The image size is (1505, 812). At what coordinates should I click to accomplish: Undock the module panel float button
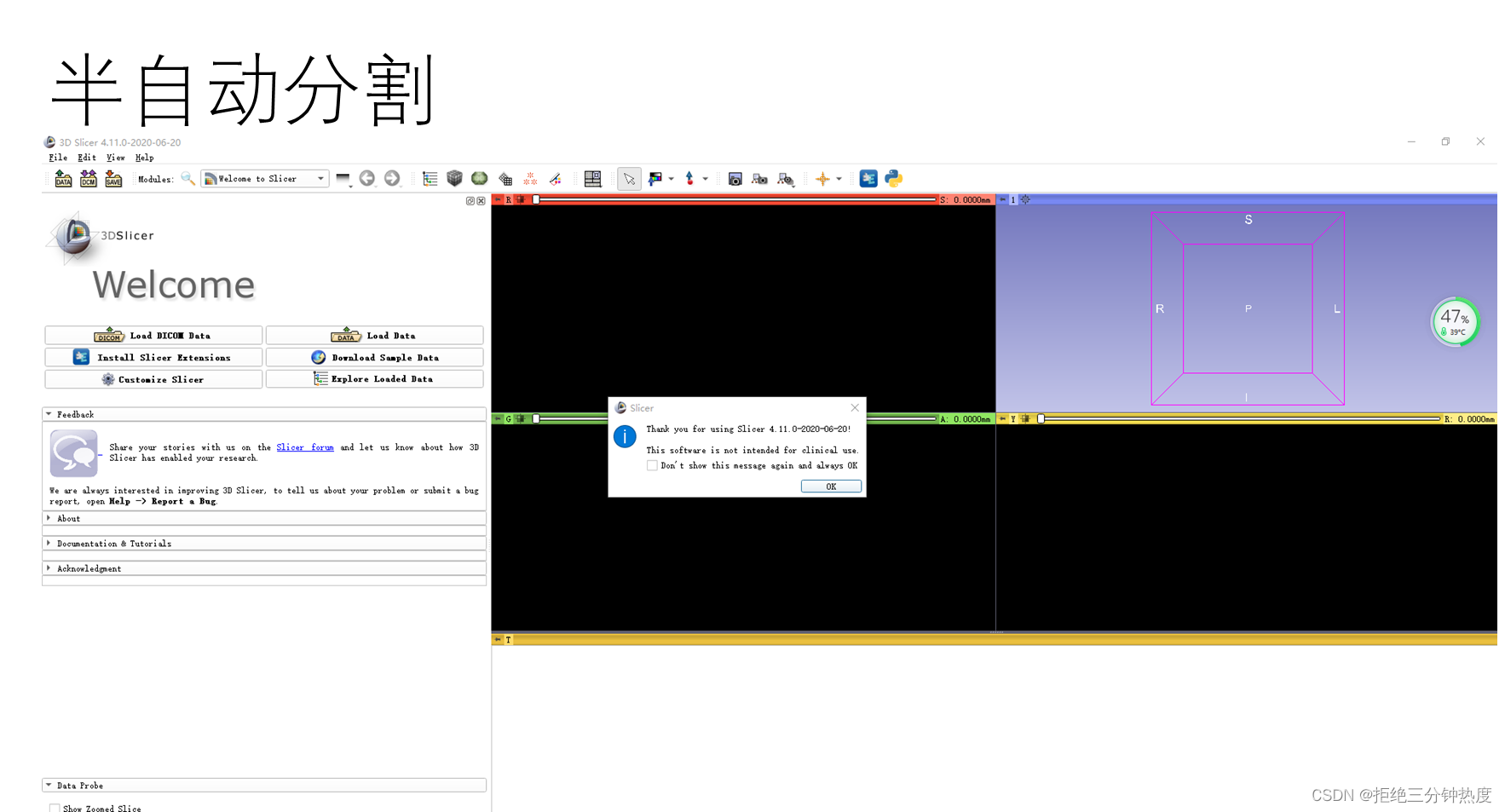click(x=470, y=201)
